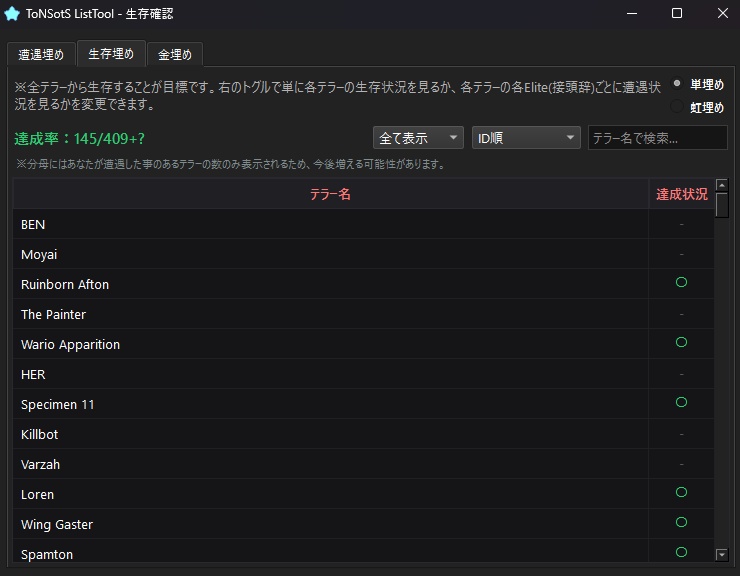Image resolution: width=740 pixels, height=576 pixels.
Task: Click green circle status for Ruinborn Afton
Action: 681,282
